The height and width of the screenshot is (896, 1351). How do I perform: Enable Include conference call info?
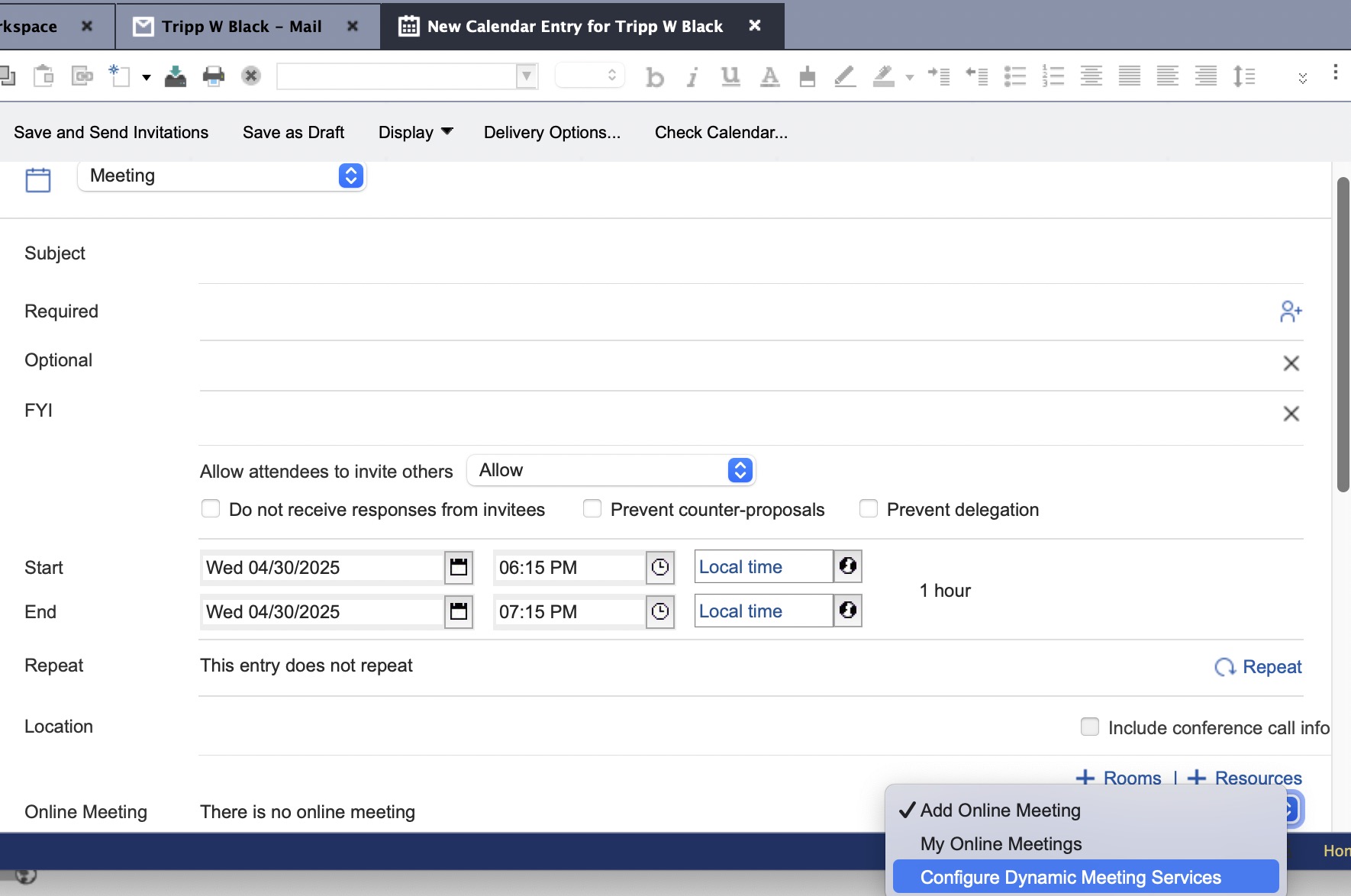point(1091,727)
